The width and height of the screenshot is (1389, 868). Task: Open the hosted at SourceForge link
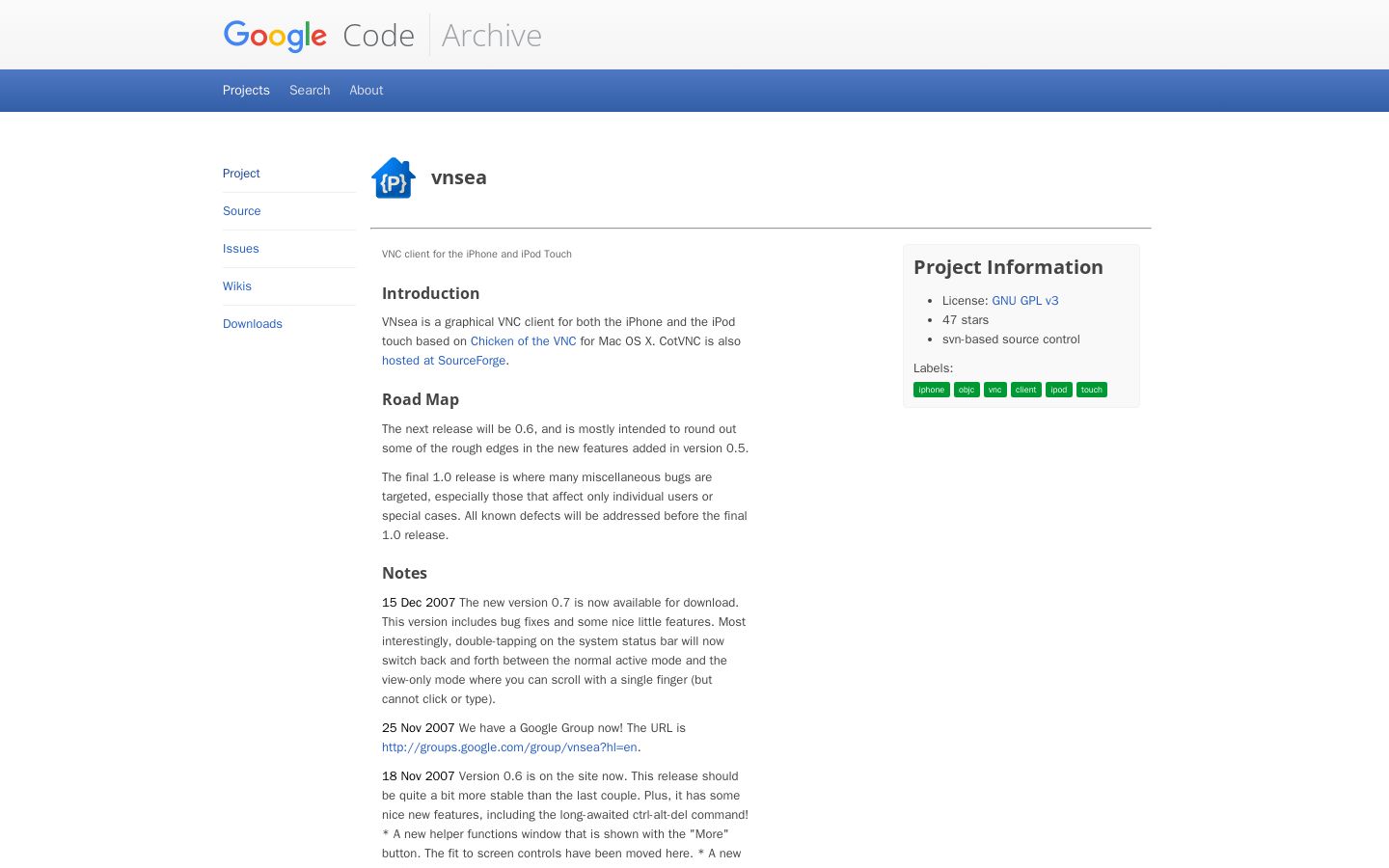coord(444,361)
